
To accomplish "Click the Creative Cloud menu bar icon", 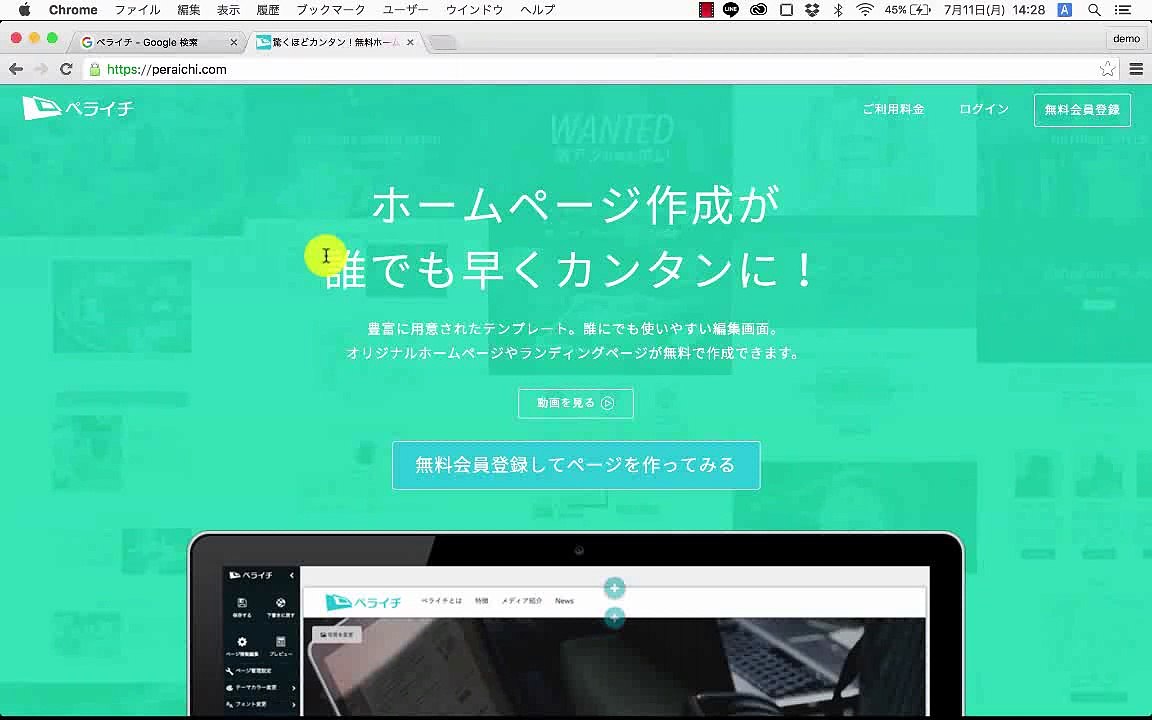I will 758,10.
